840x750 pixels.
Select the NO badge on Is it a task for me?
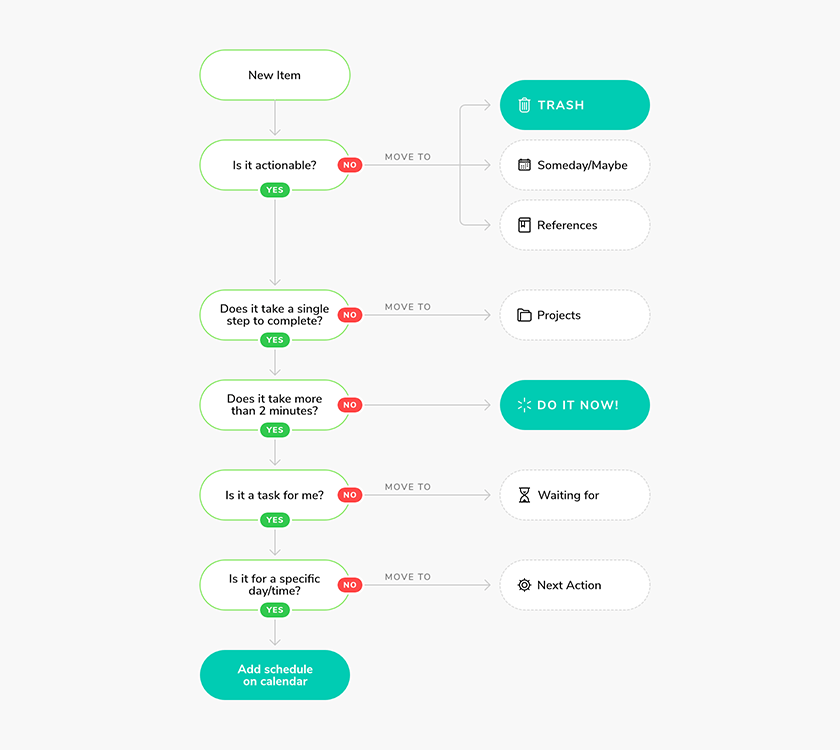pyautogui.click(x=350, y=495)
